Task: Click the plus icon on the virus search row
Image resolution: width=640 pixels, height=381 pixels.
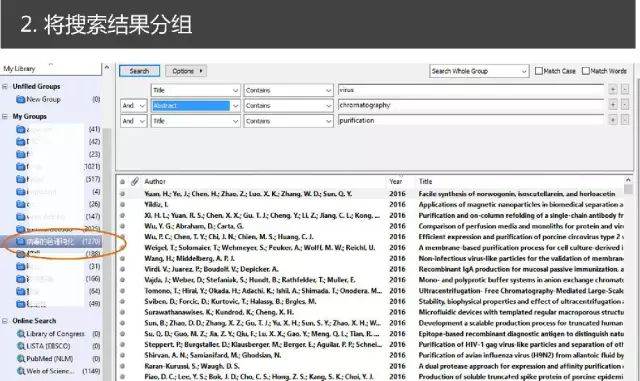Action: tap(613, 89)
